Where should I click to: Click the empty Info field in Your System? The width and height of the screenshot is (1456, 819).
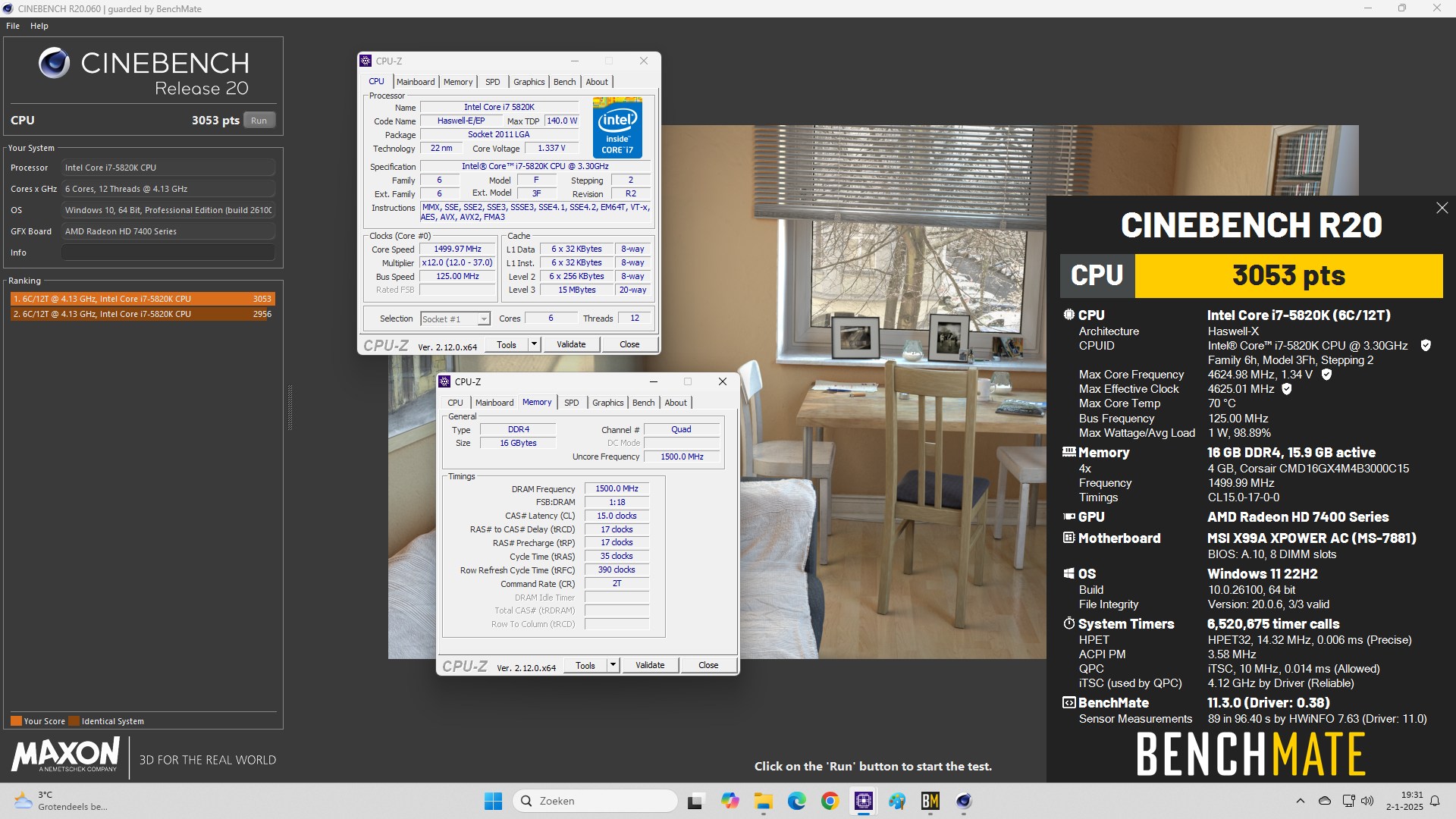tap(168, 253)
